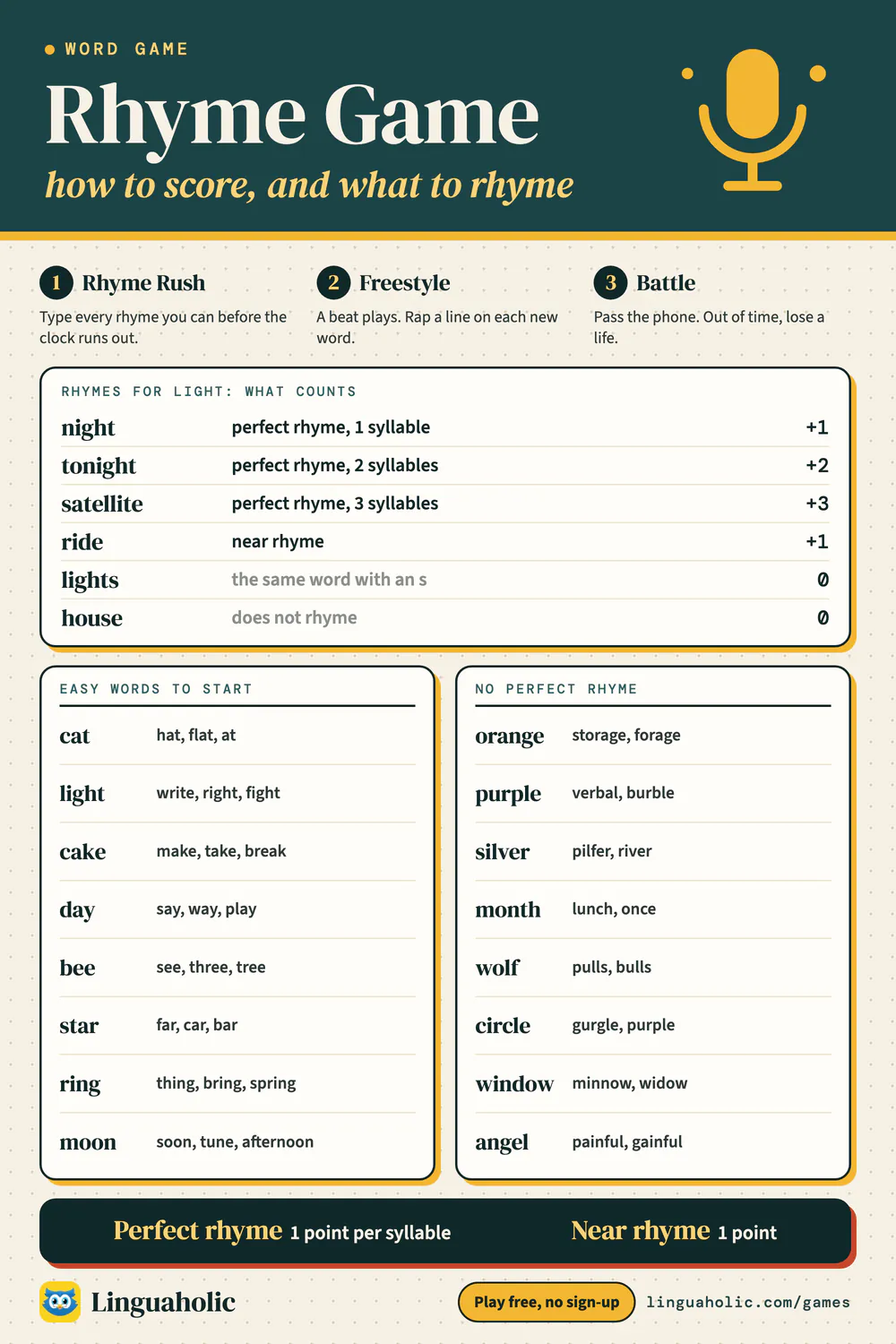Click 'say, way, play' rhymes
Viewport: 896px width, 1344px height.
(206, 909)
